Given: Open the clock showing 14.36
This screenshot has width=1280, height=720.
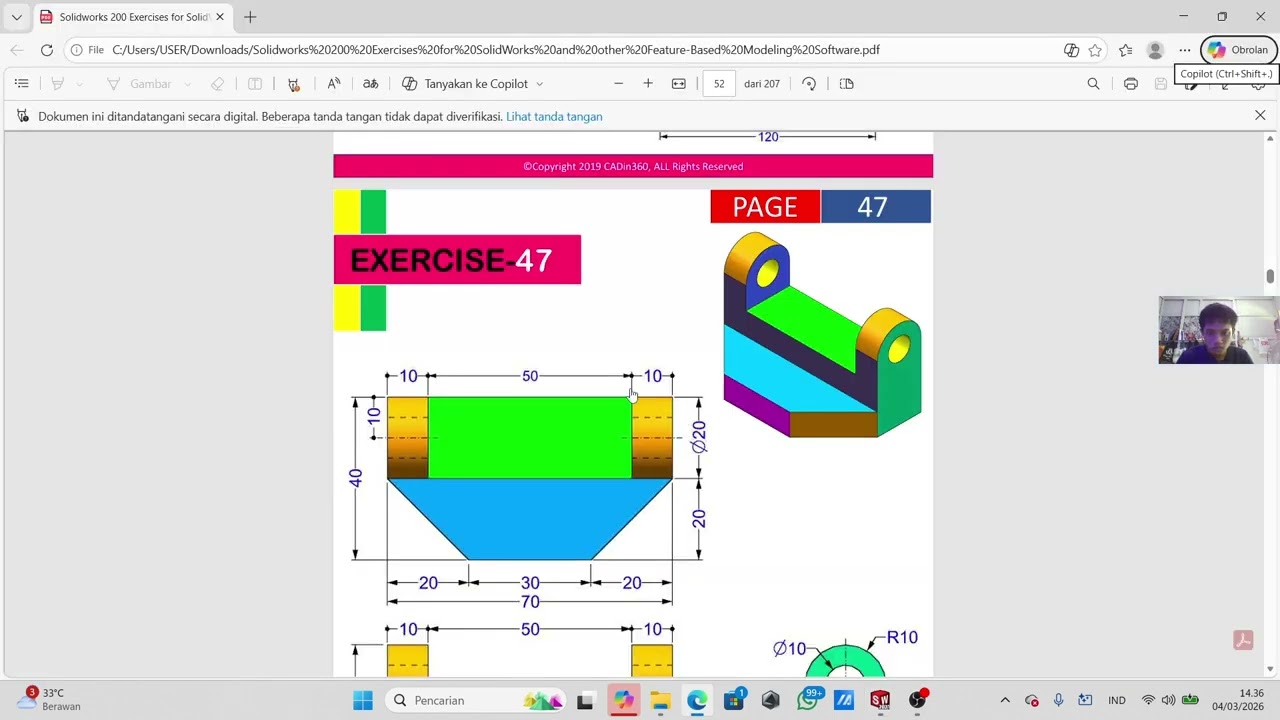Looking at the screenshot, I should tap(1238, 700).
